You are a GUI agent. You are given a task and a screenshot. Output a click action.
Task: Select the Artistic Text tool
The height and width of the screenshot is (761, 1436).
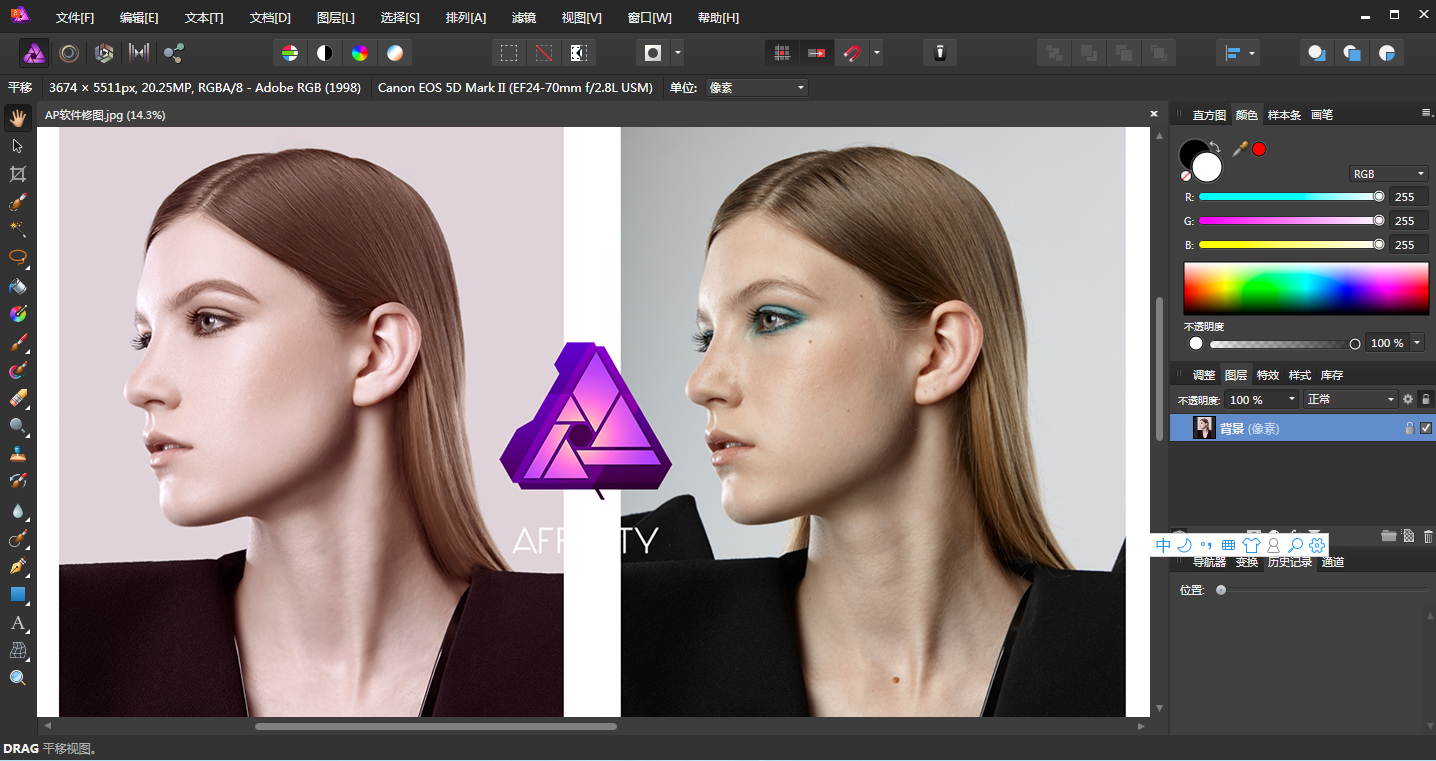pos(18,622)
